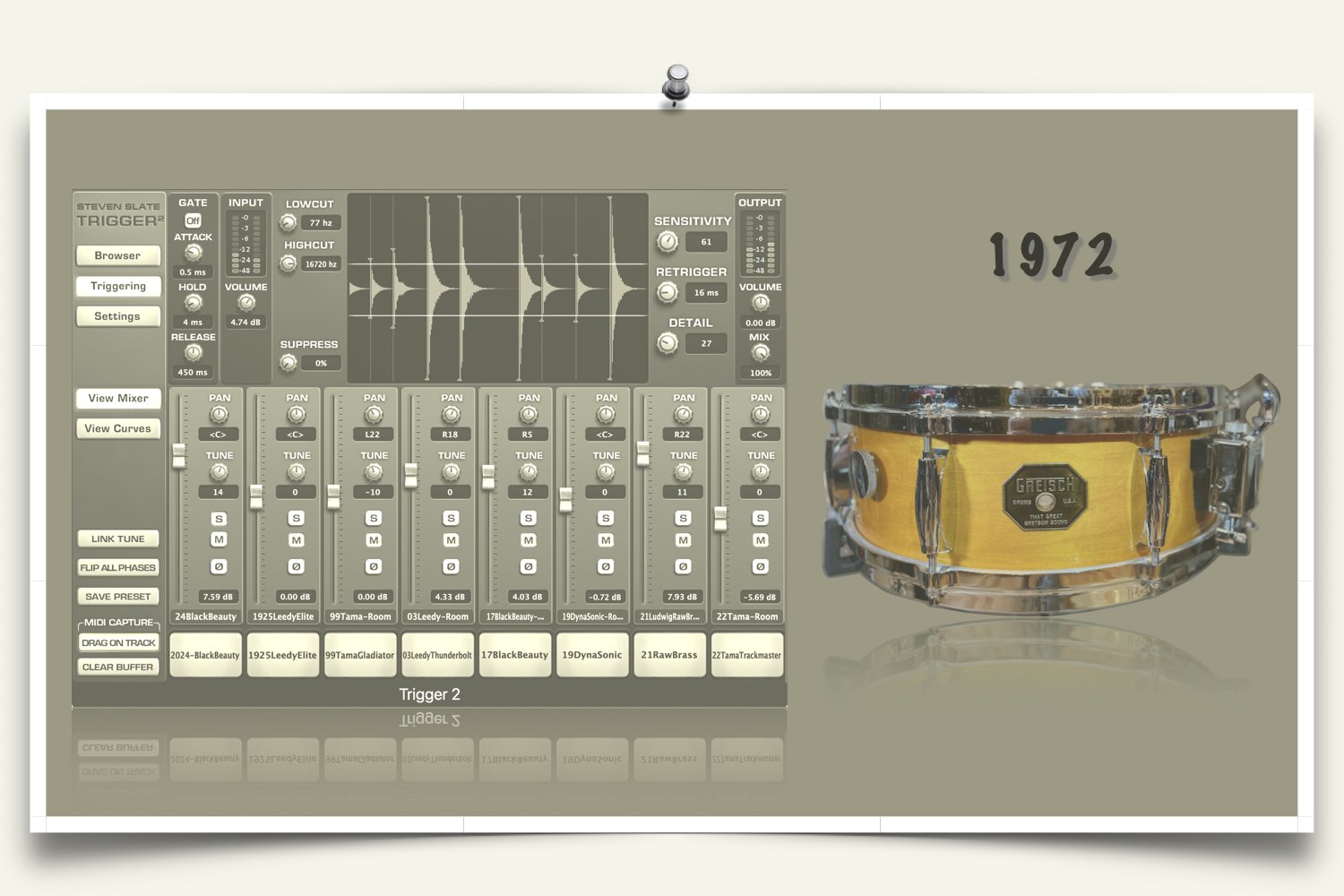Click the LOWCUT knob

coord(289,222)
